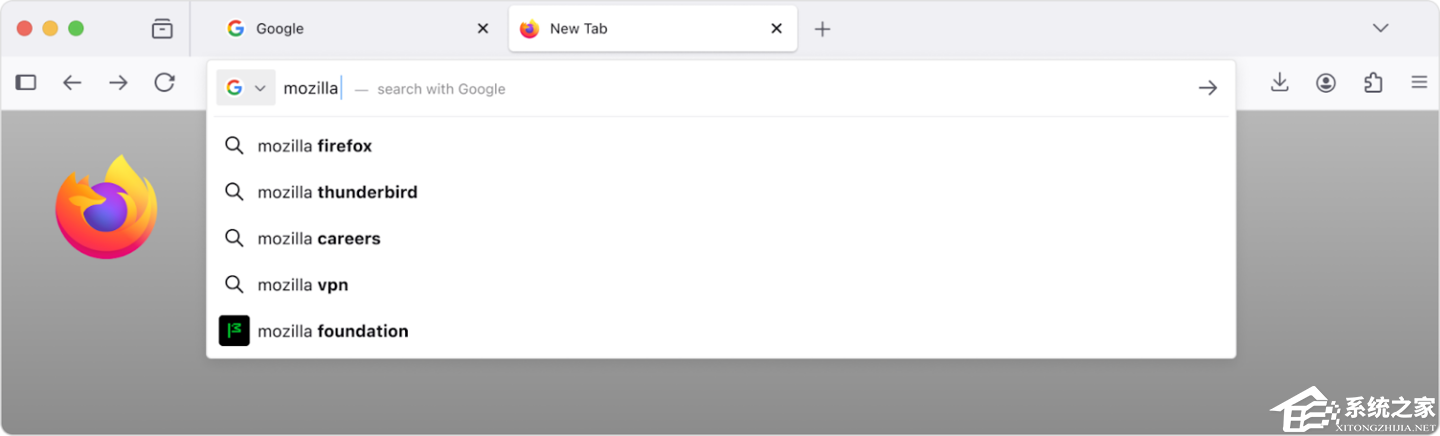This screenshot has width=1440, height=436.
Task: Open a new tab with plus button
Action: 822,29
